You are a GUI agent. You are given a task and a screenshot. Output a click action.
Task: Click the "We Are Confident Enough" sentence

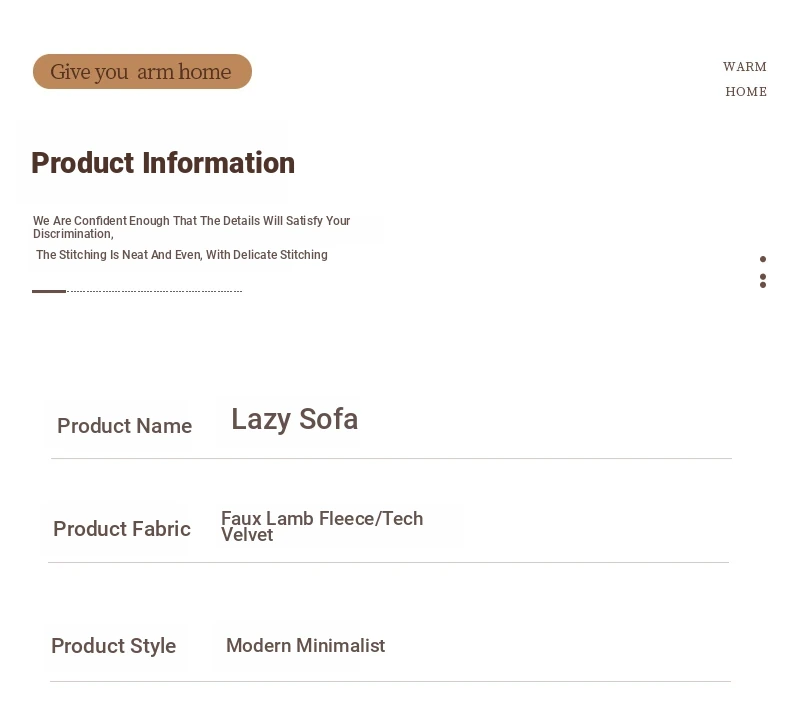pyautogui.click(x=191, y=221)
